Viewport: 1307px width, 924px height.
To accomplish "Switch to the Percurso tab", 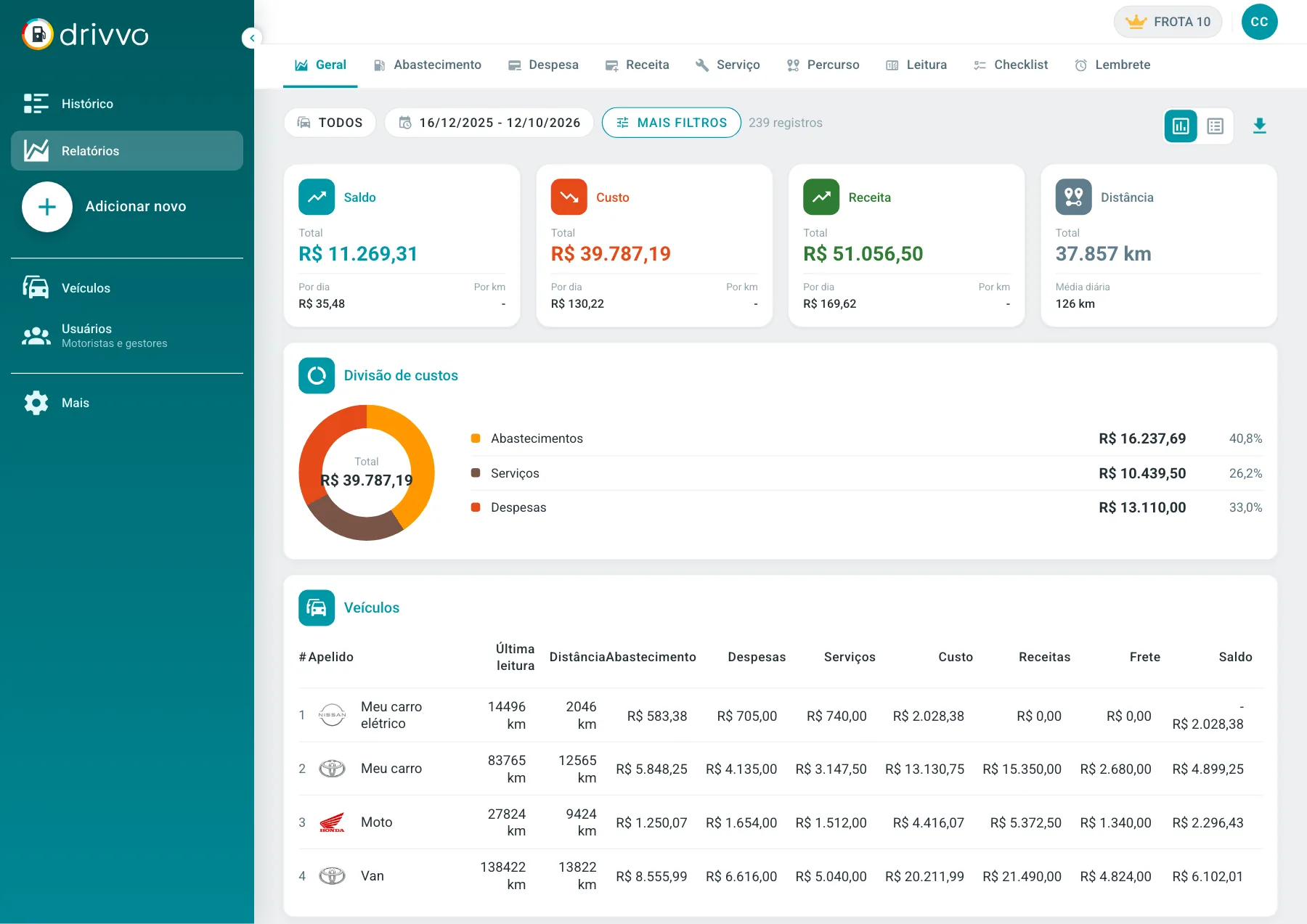I will (823, 65).
